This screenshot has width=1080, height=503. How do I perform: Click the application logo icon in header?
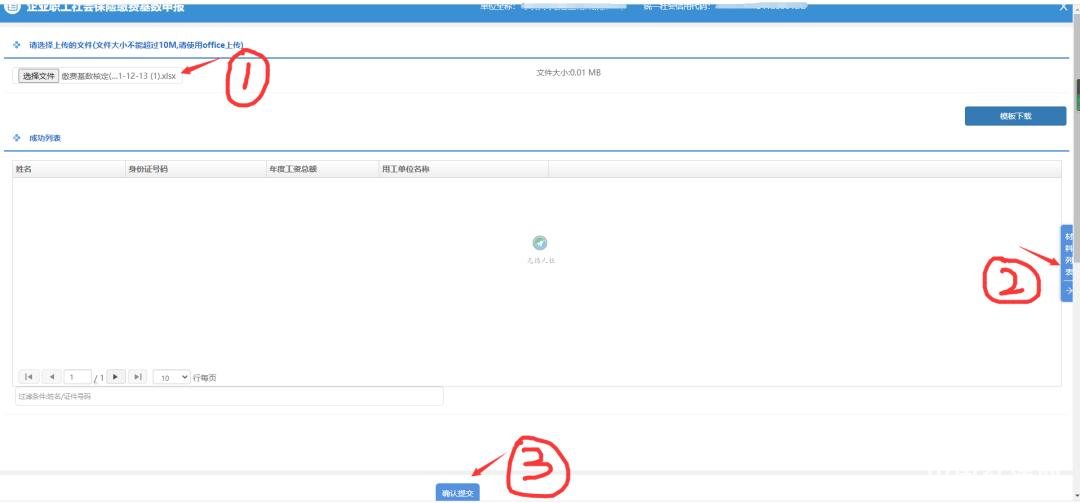[13, 6]
